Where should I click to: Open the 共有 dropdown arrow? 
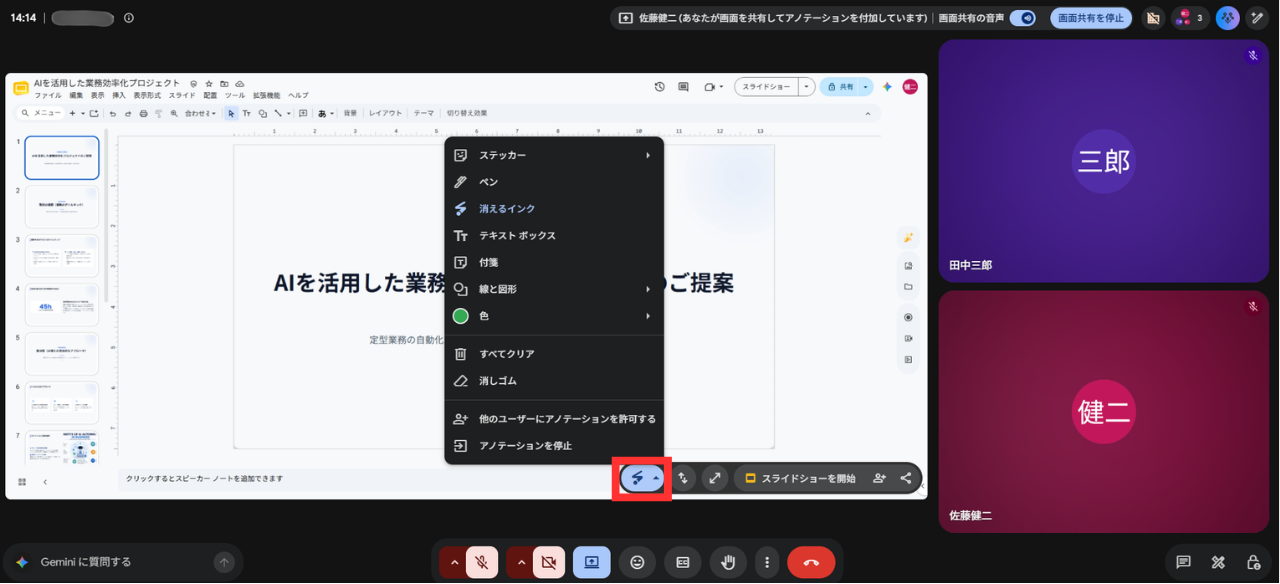click(866, 87)
